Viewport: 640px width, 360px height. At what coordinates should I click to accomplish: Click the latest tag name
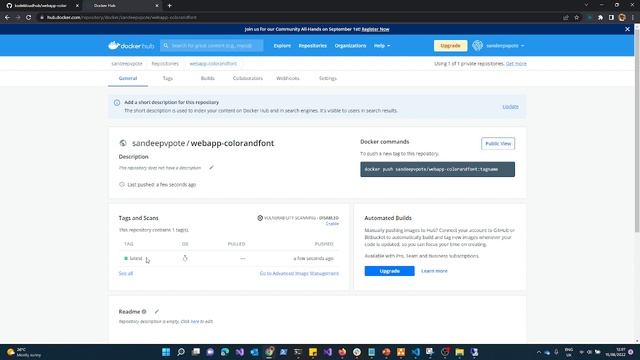pos(136,258)
